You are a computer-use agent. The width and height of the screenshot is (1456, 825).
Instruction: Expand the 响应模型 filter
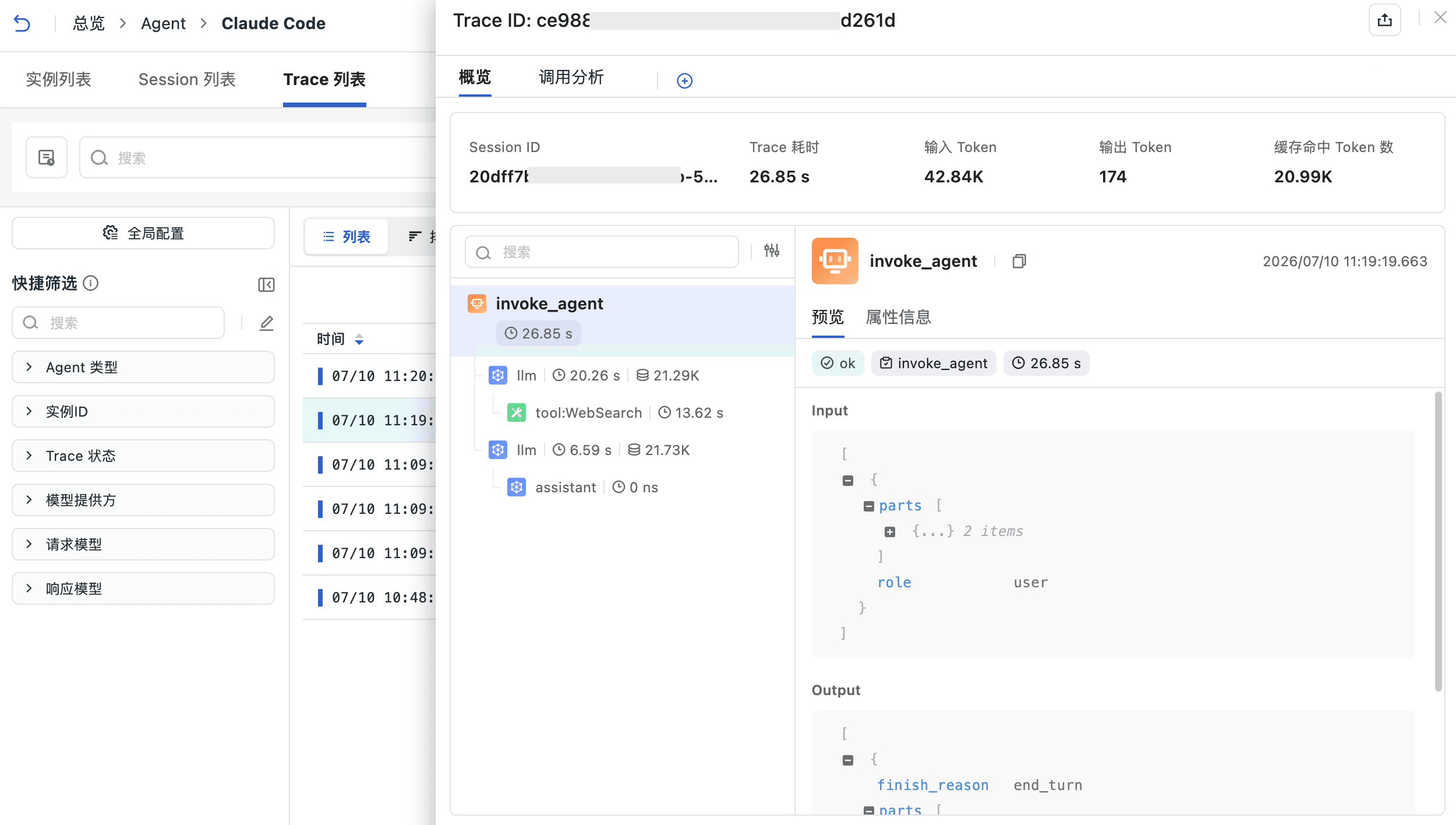point(143,588)
